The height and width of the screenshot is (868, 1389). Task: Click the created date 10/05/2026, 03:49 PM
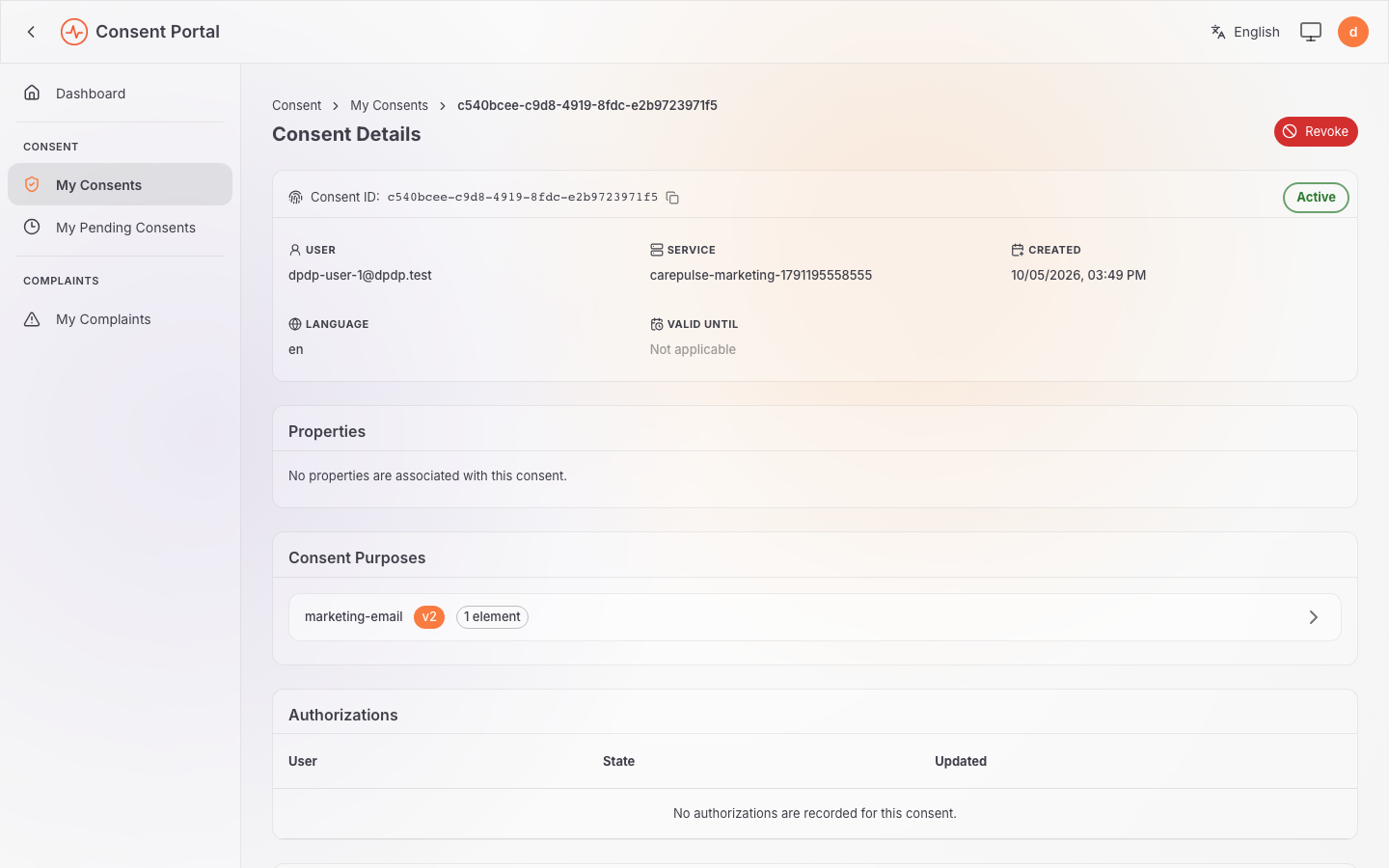click(x=1078, y=275)
